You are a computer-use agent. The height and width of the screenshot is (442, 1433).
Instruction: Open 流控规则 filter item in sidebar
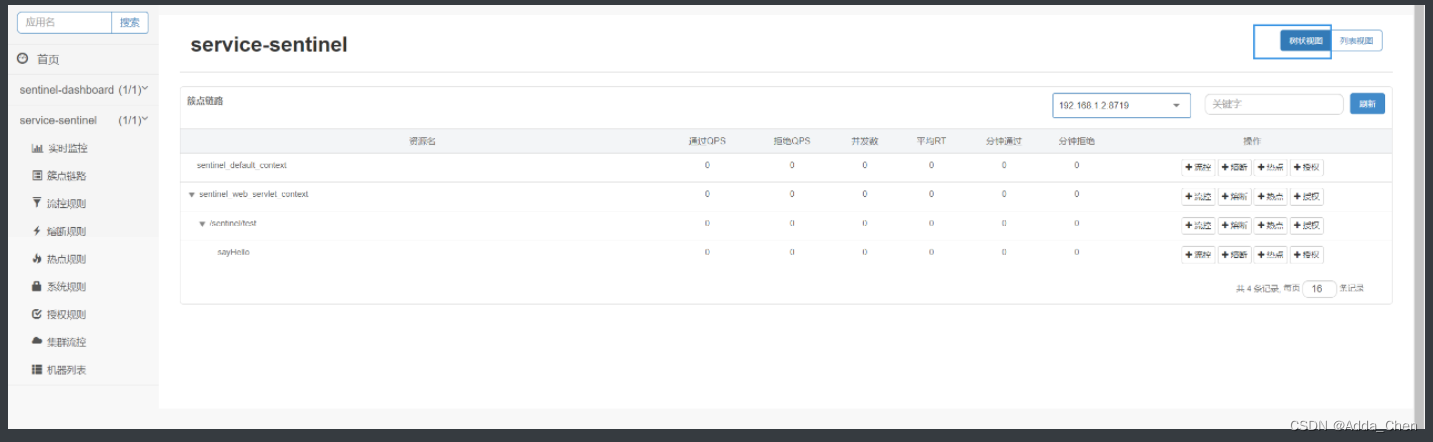pyautogui.click(x=60, y=204)
